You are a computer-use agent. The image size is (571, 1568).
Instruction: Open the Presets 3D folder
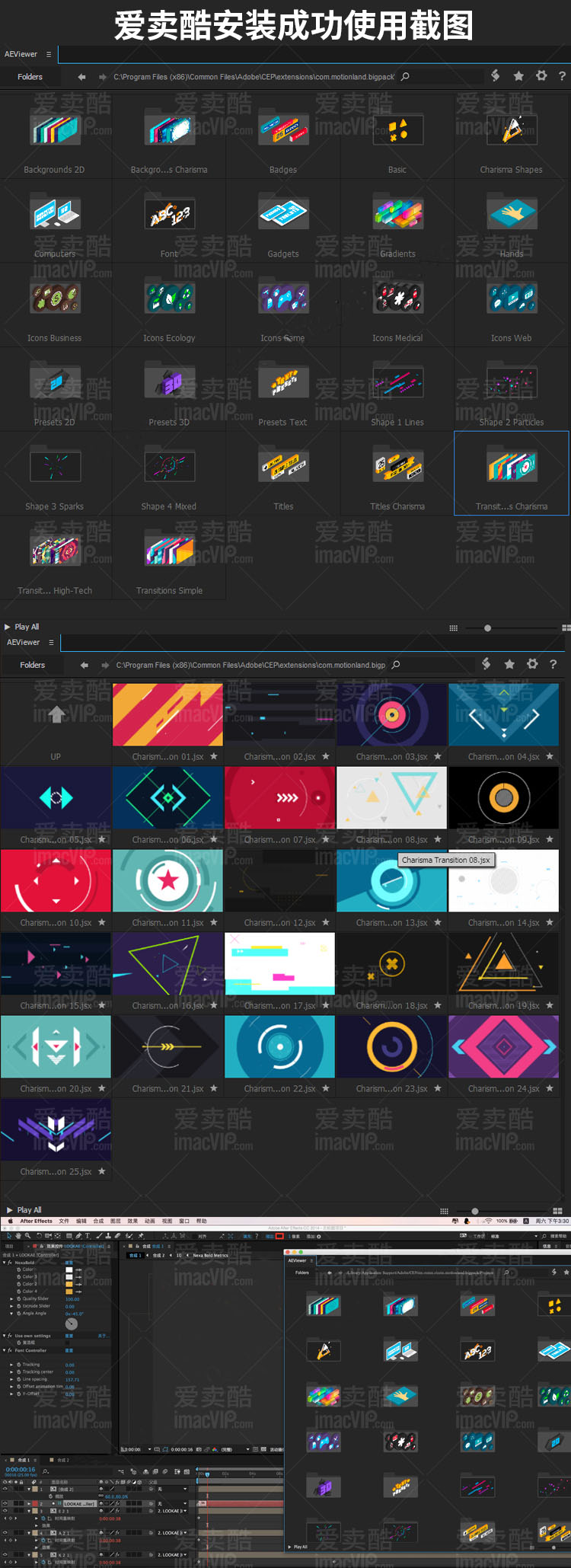pyautogui.click(x=169, y=382)
